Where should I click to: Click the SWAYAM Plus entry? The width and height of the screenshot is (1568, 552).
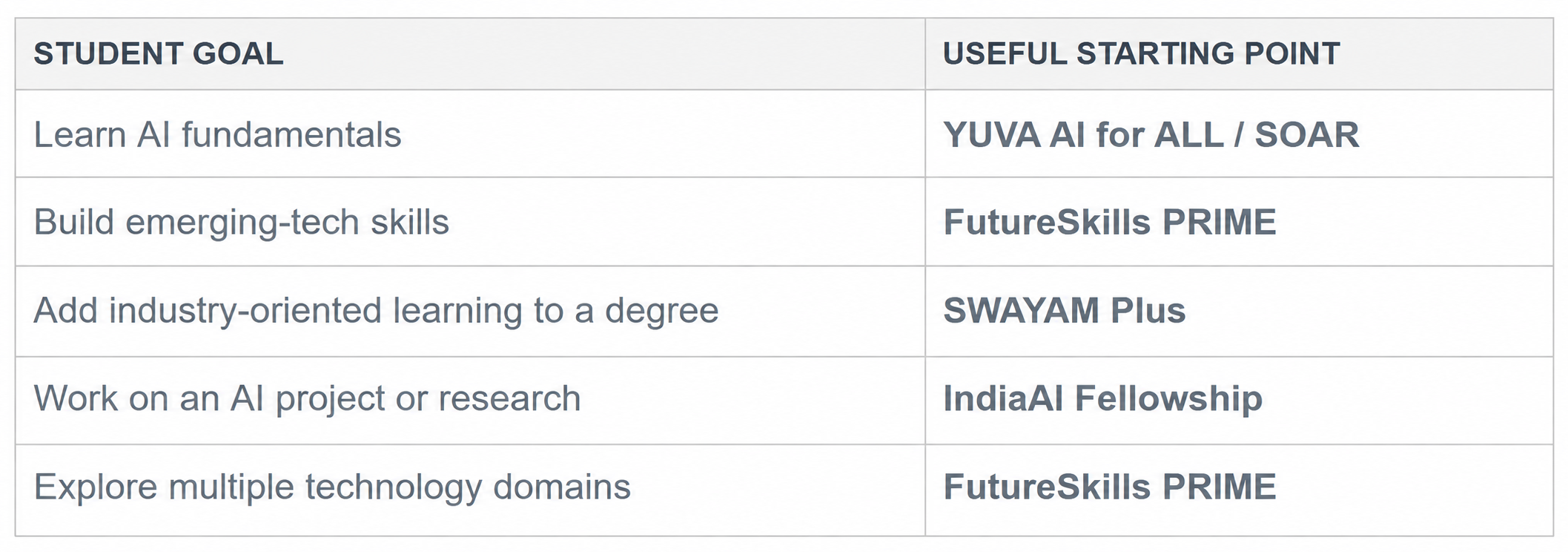point(1064,310)
